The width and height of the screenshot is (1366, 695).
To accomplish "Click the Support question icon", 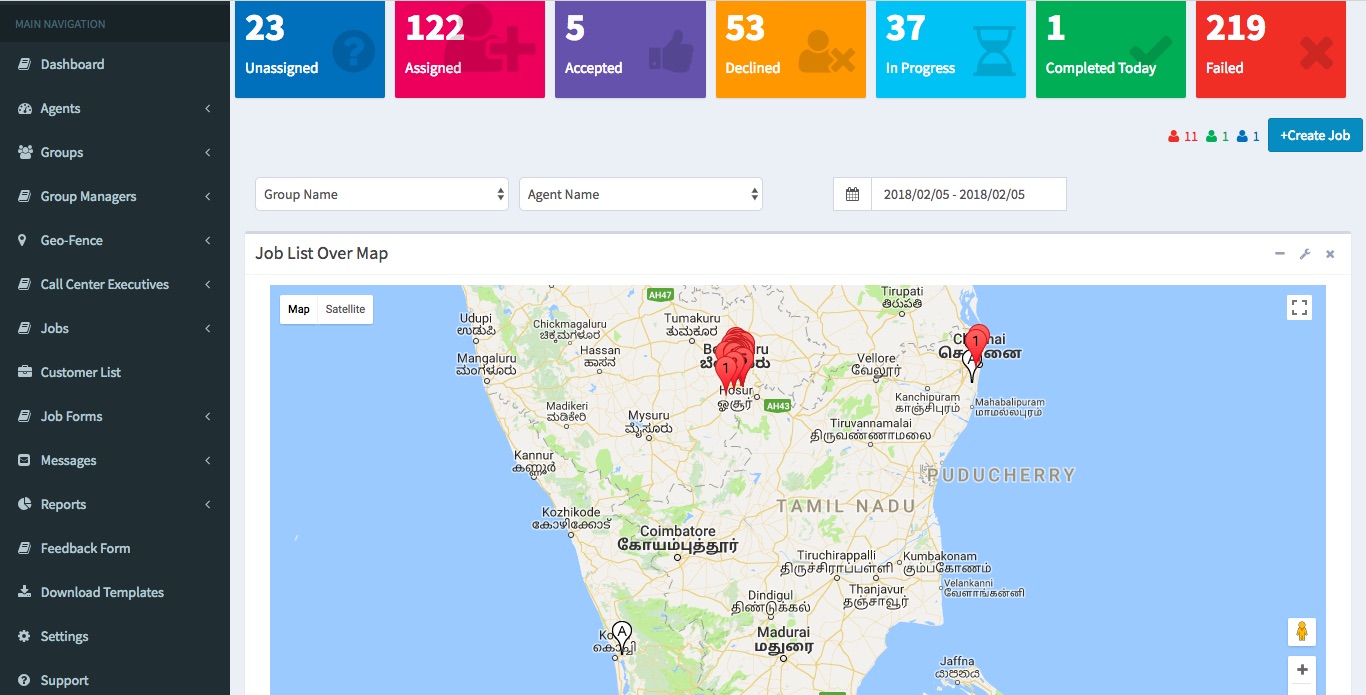I will [25, 680].
